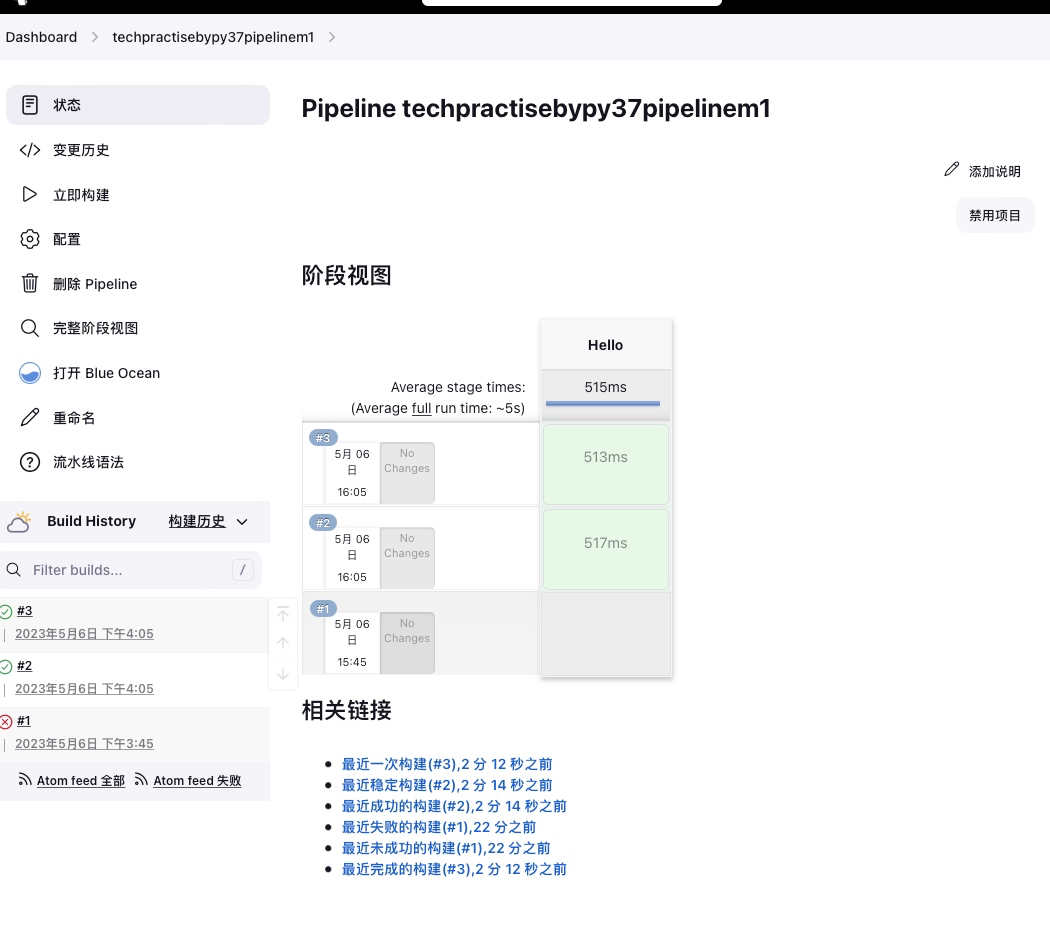The image size is (1050, 942).
Task: Click 最近一次构建(#3) link
Action: tap(447, 764)
